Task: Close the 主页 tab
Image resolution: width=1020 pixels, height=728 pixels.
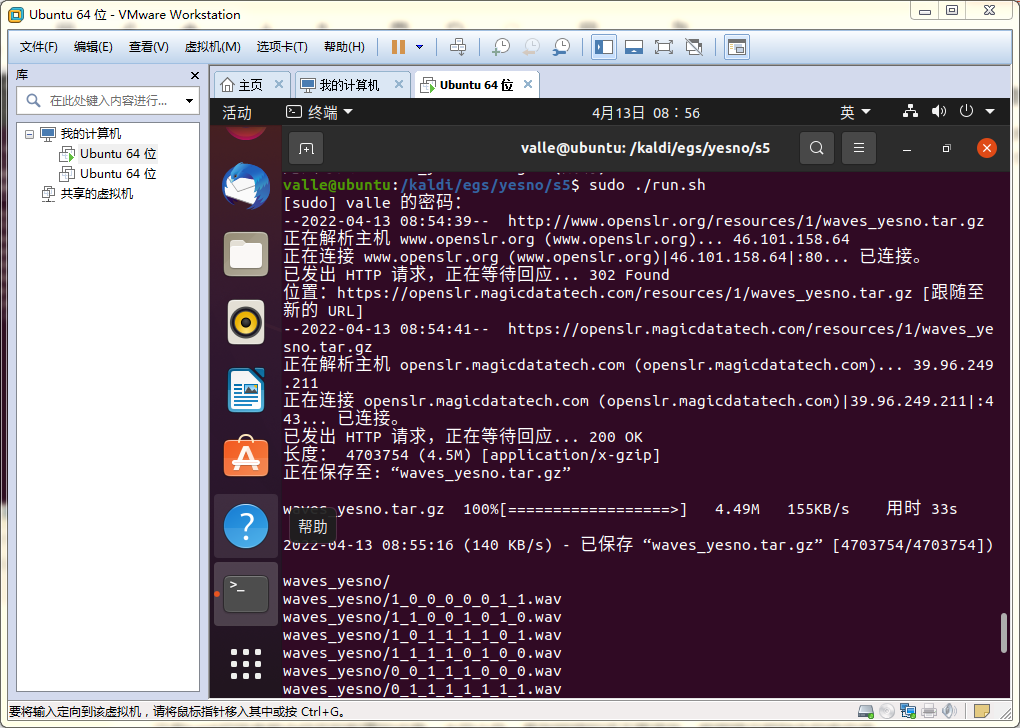Action: click(278, 84)
